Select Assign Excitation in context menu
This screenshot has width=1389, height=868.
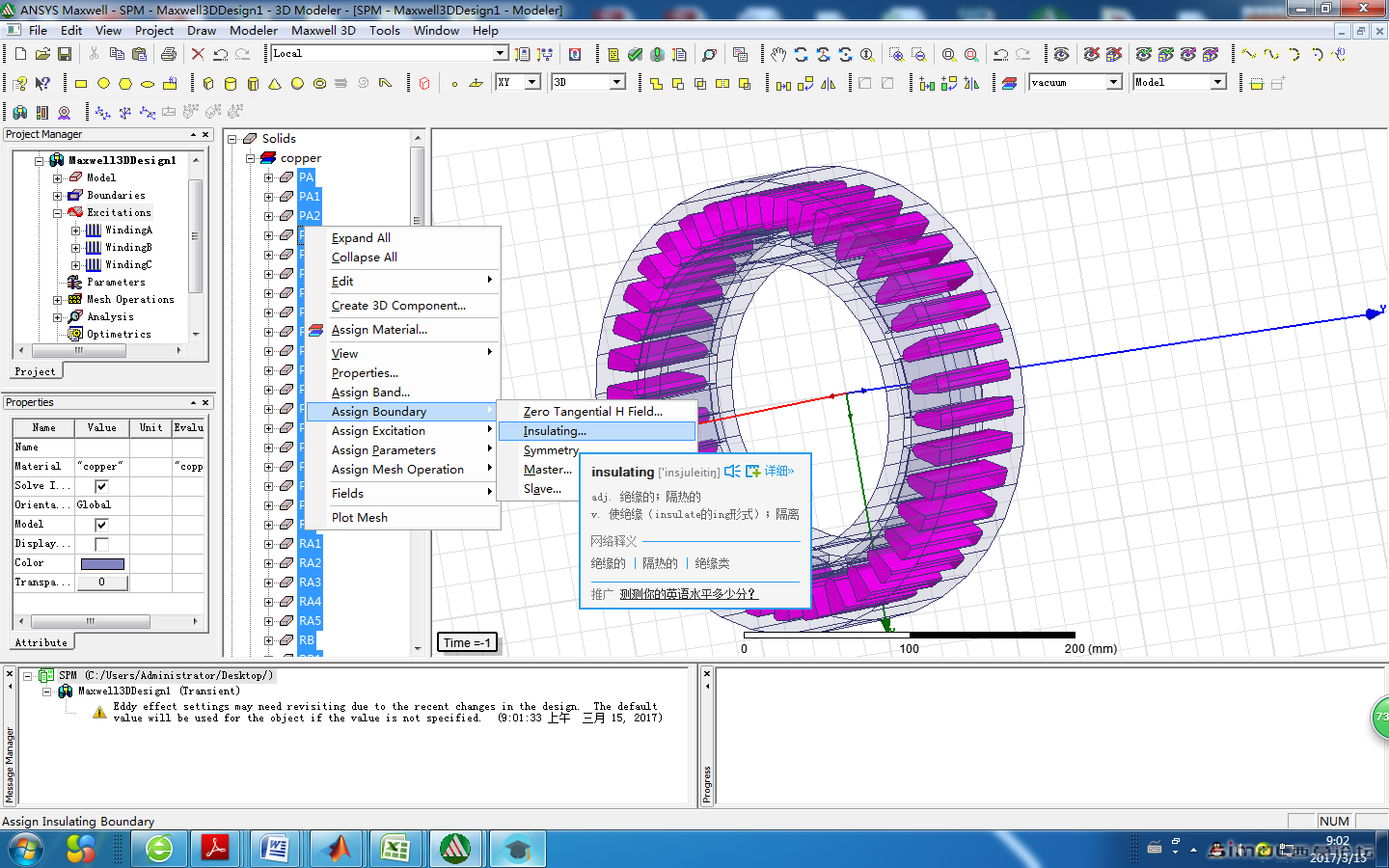[x=402, y=431]
